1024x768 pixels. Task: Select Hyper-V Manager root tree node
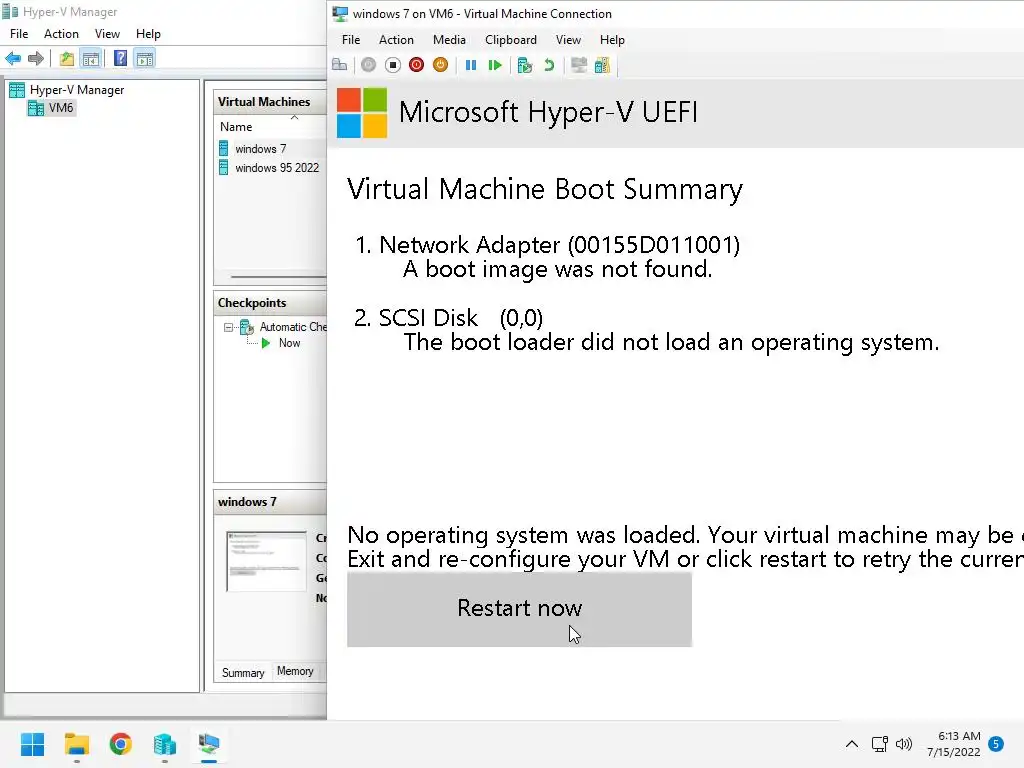pyautogui.click(x=76, y=90)
